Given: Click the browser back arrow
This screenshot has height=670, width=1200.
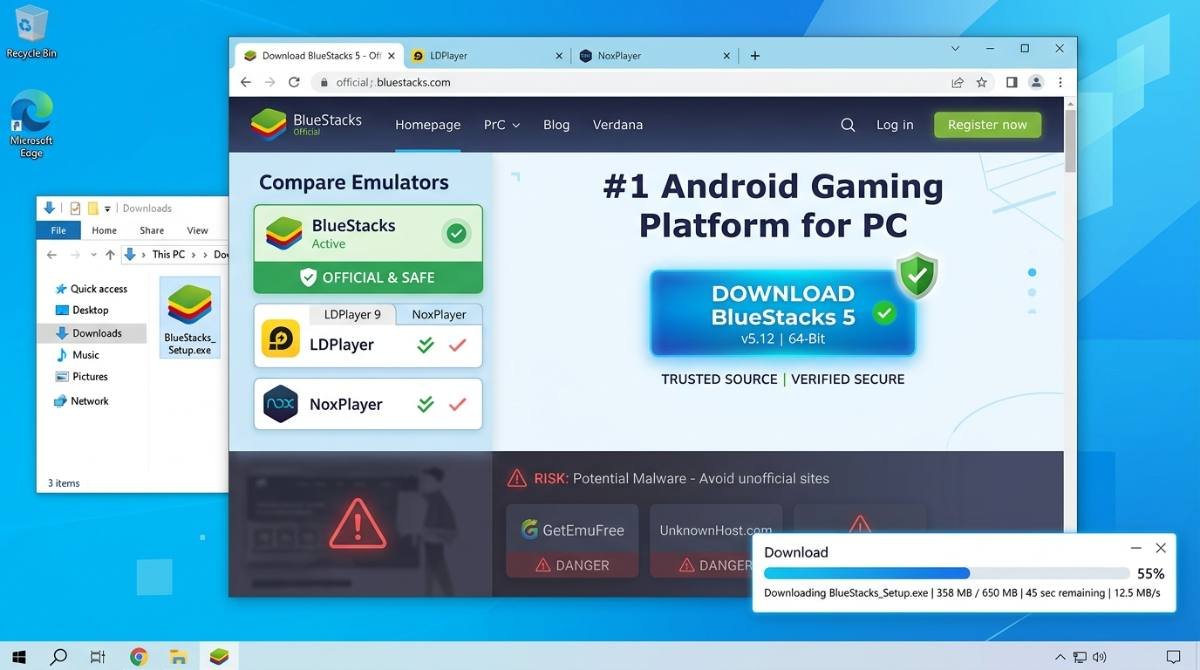Looking at the screenshot, I should (x=246, y=82).
